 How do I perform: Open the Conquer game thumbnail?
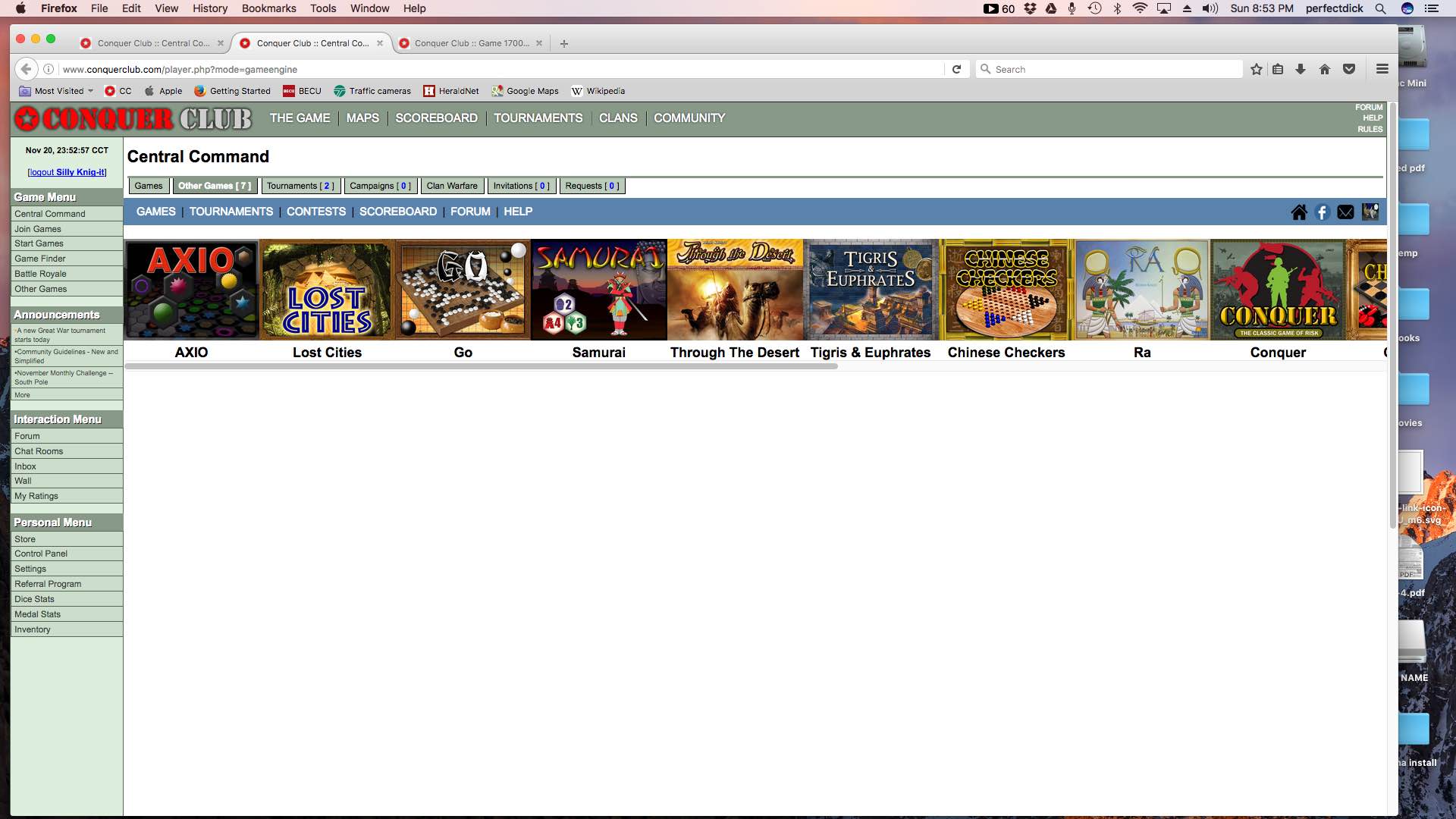(1278, 290)
